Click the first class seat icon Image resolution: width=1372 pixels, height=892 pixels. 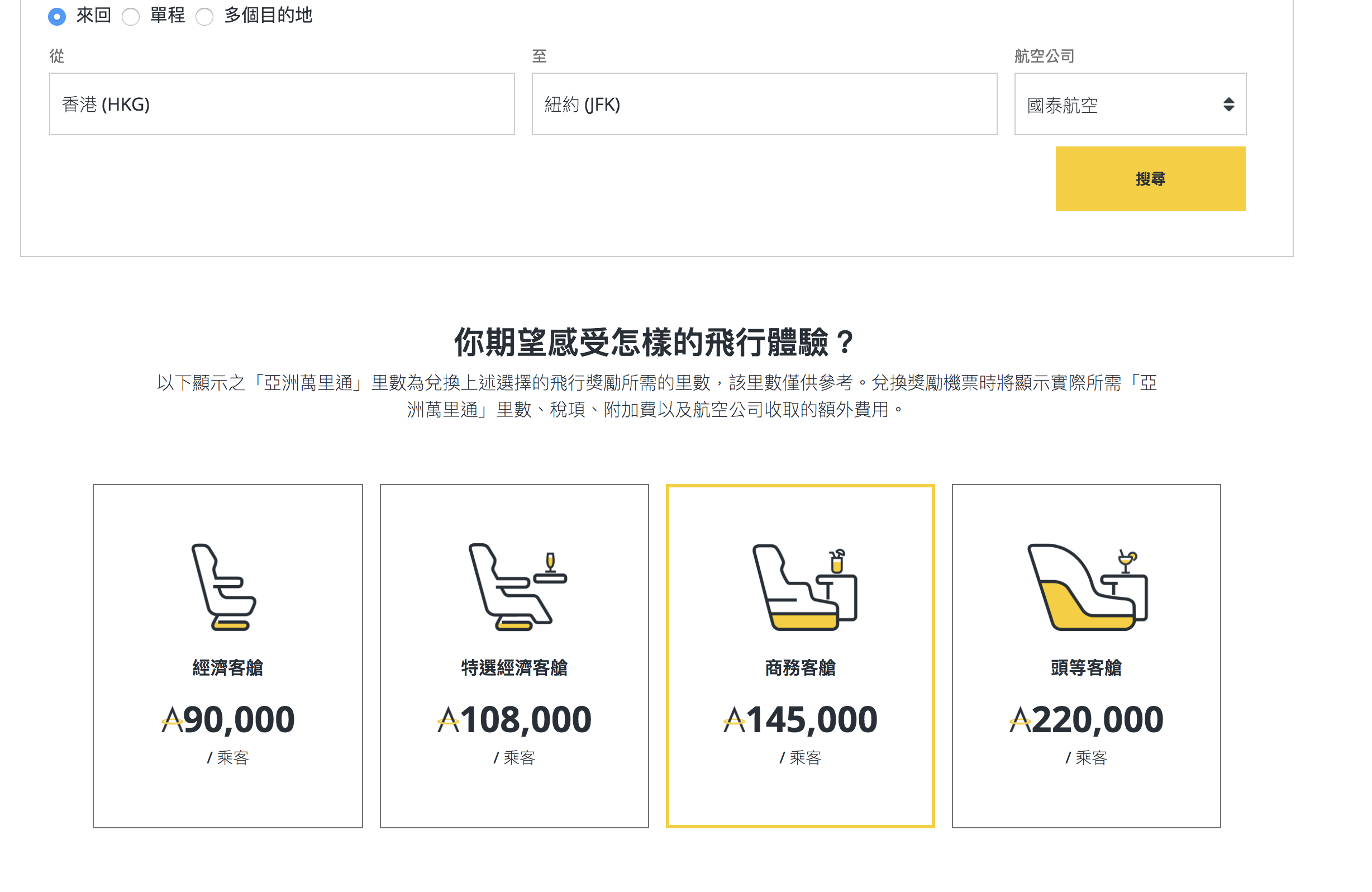(1088, 587)
